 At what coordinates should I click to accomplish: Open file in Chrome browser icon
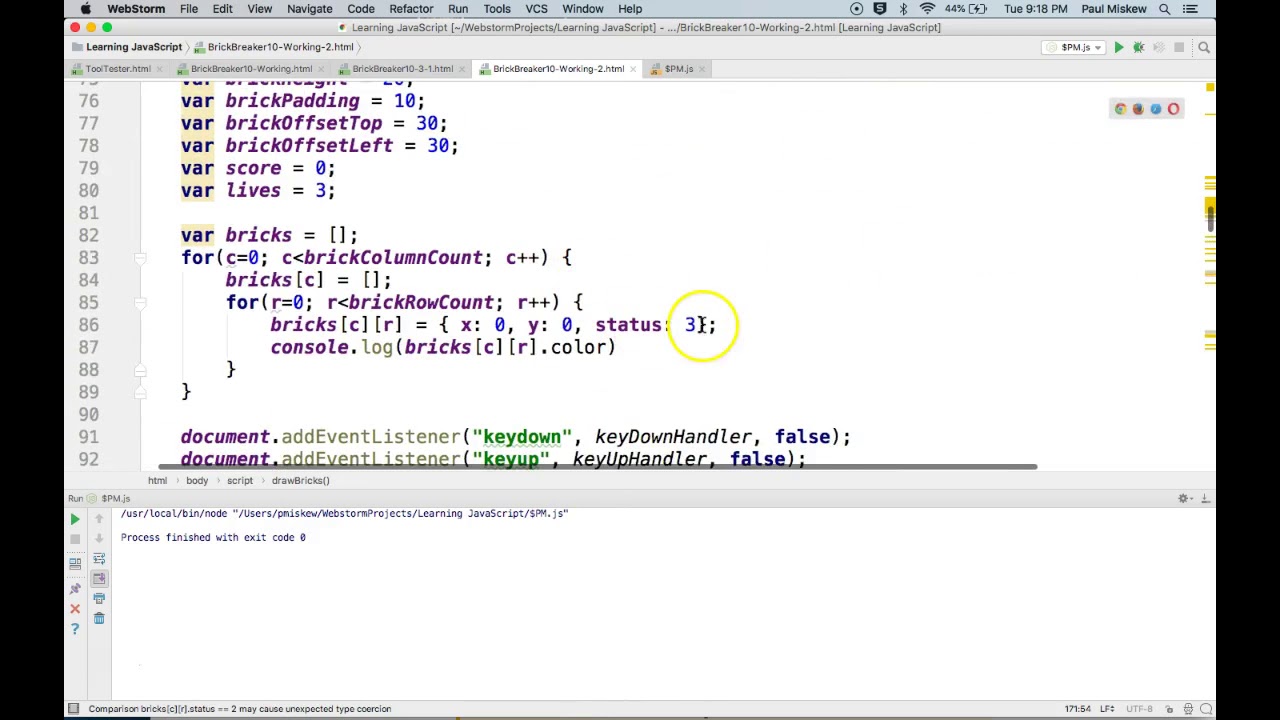coord(1120,109)
